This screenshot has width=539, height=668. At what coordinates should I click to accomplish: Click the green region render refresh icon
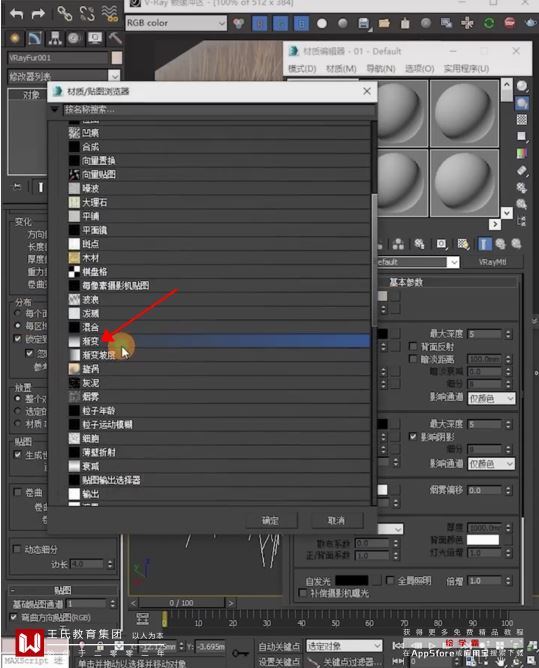[x=489, y=23]
